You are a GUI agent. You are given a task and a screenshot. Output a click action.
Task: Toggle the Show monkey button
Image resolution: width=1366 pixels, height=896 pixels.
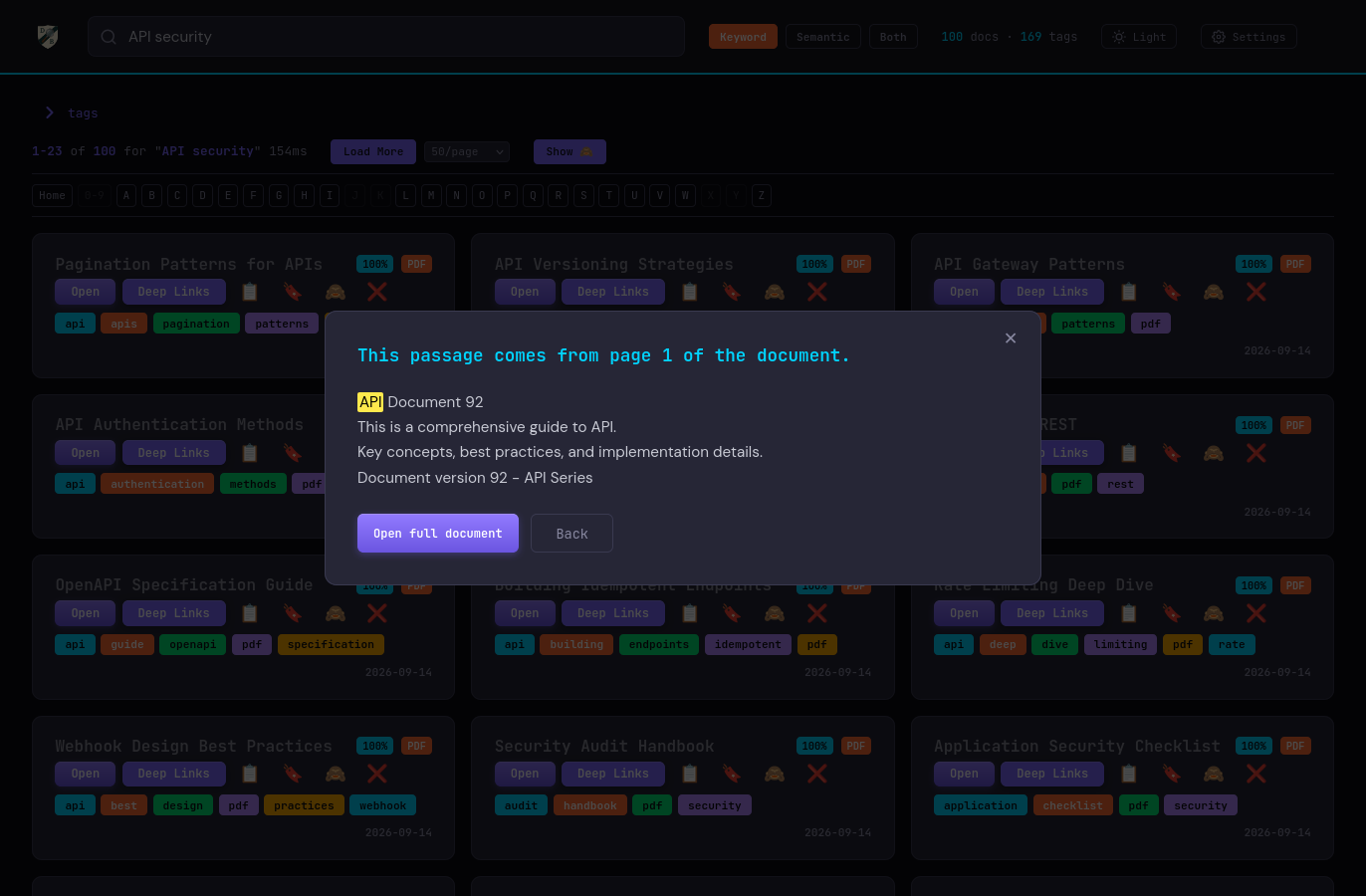point(569,151)
